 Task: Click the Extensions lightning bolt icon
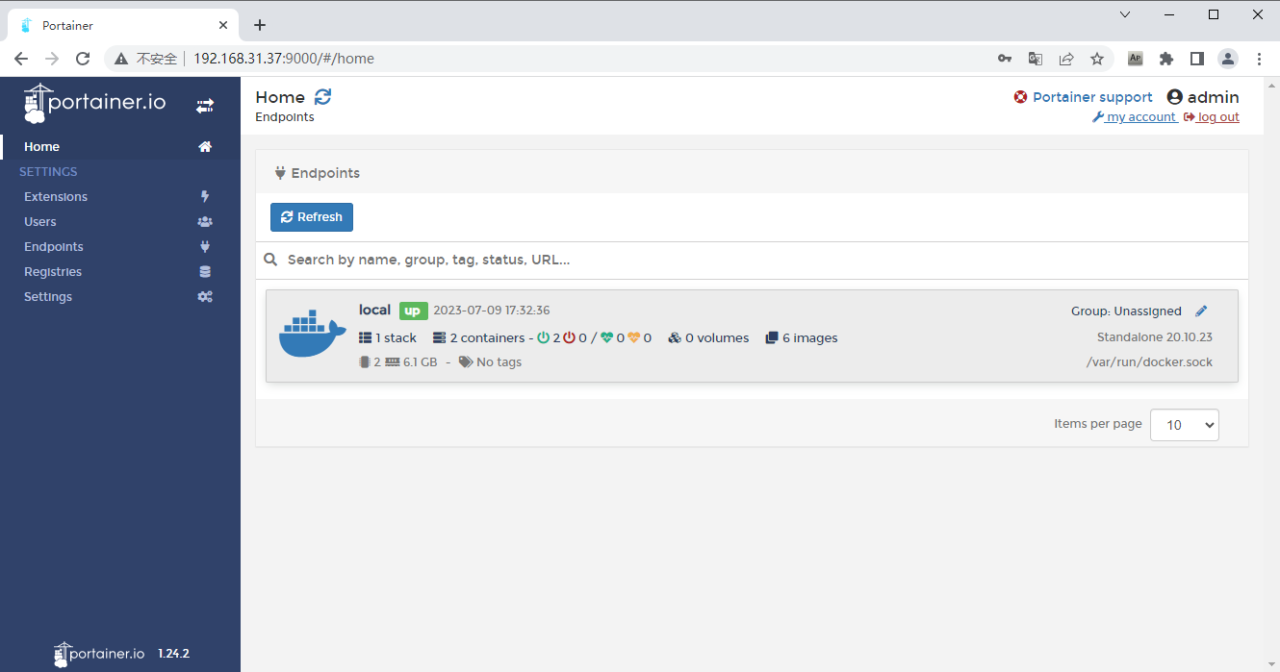pyautogui.click(x=205, y=197)
